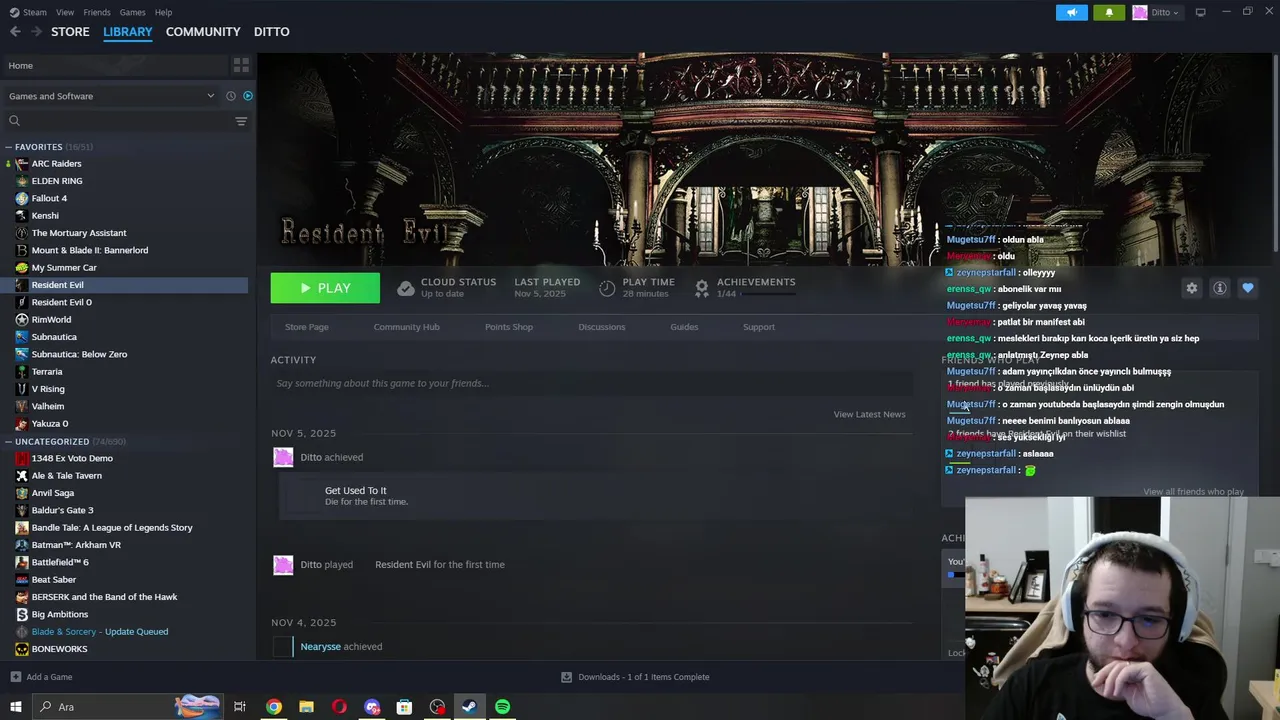Click the Kenshi game icon

click(22, 216)
